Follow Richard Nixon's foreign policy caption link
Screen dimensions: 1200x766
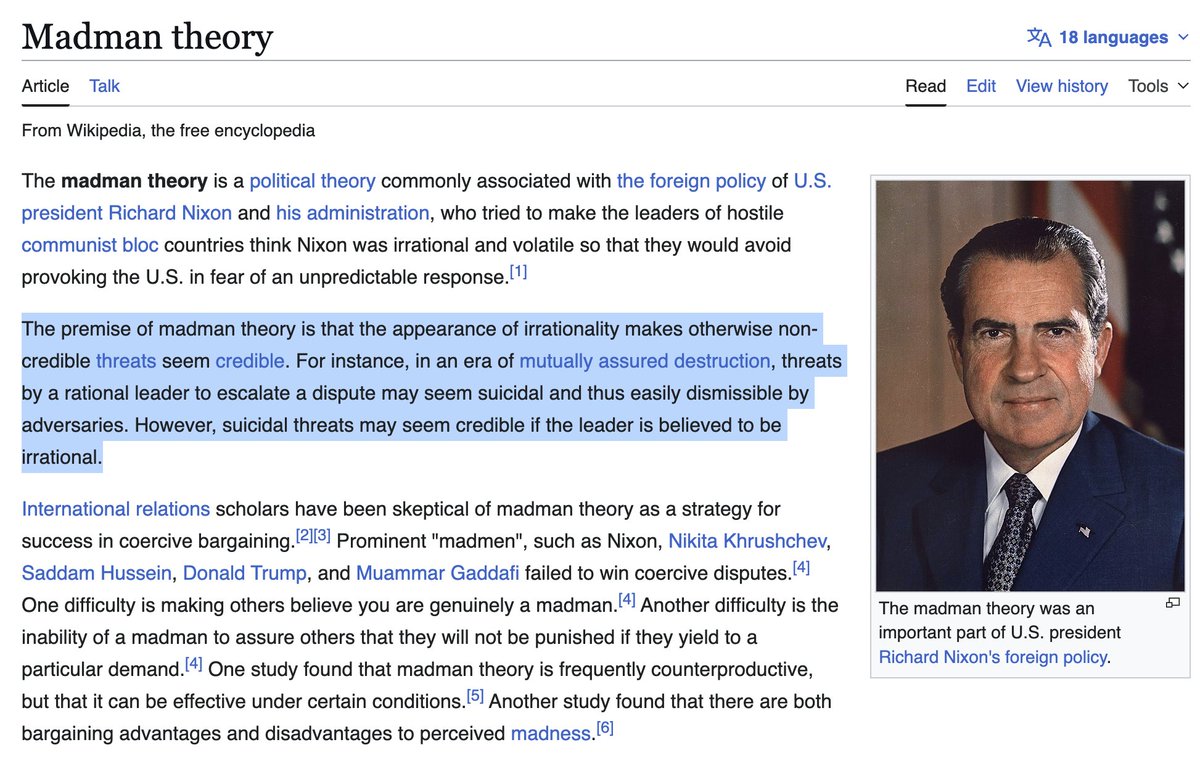pyautogui.click(x=993, y=657)
